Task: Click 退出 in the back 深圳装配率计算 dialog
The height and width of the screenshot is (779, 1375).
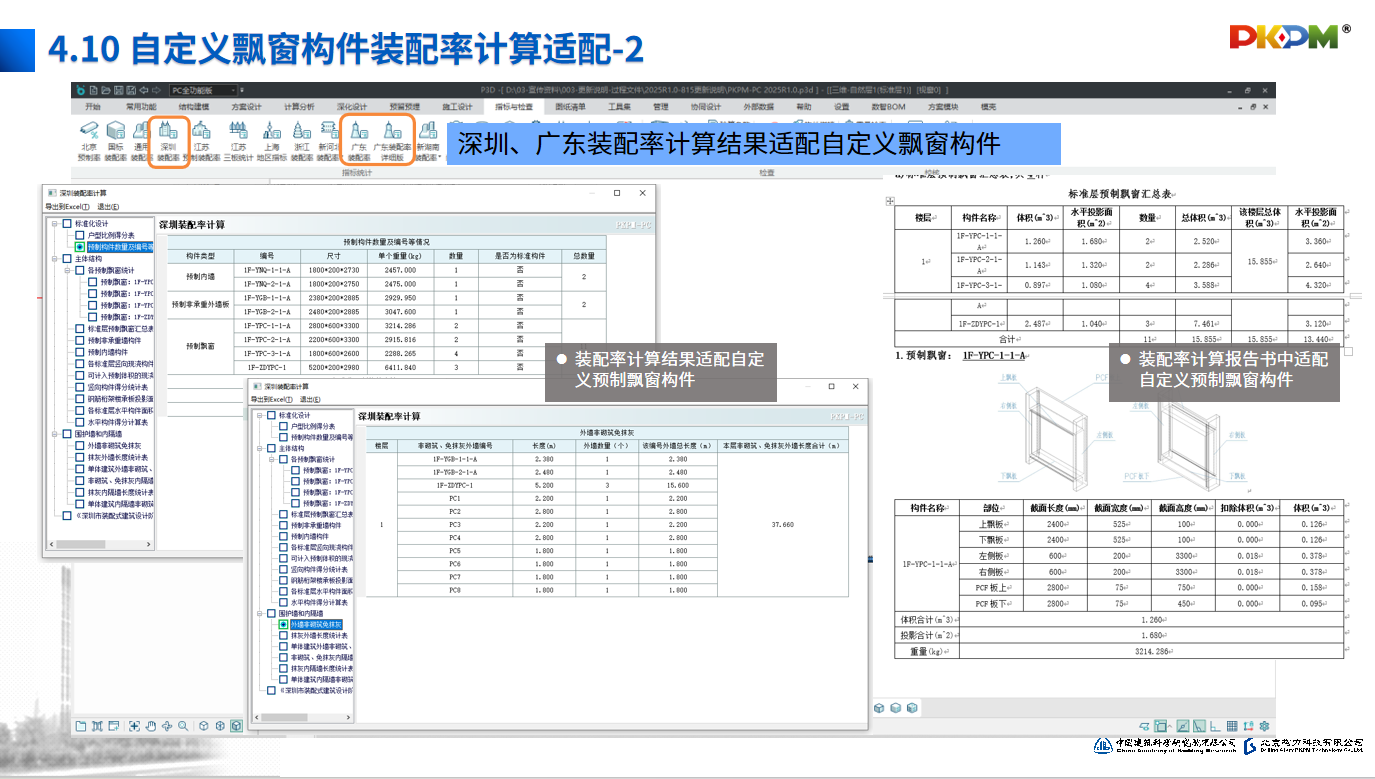Action: 108,207
